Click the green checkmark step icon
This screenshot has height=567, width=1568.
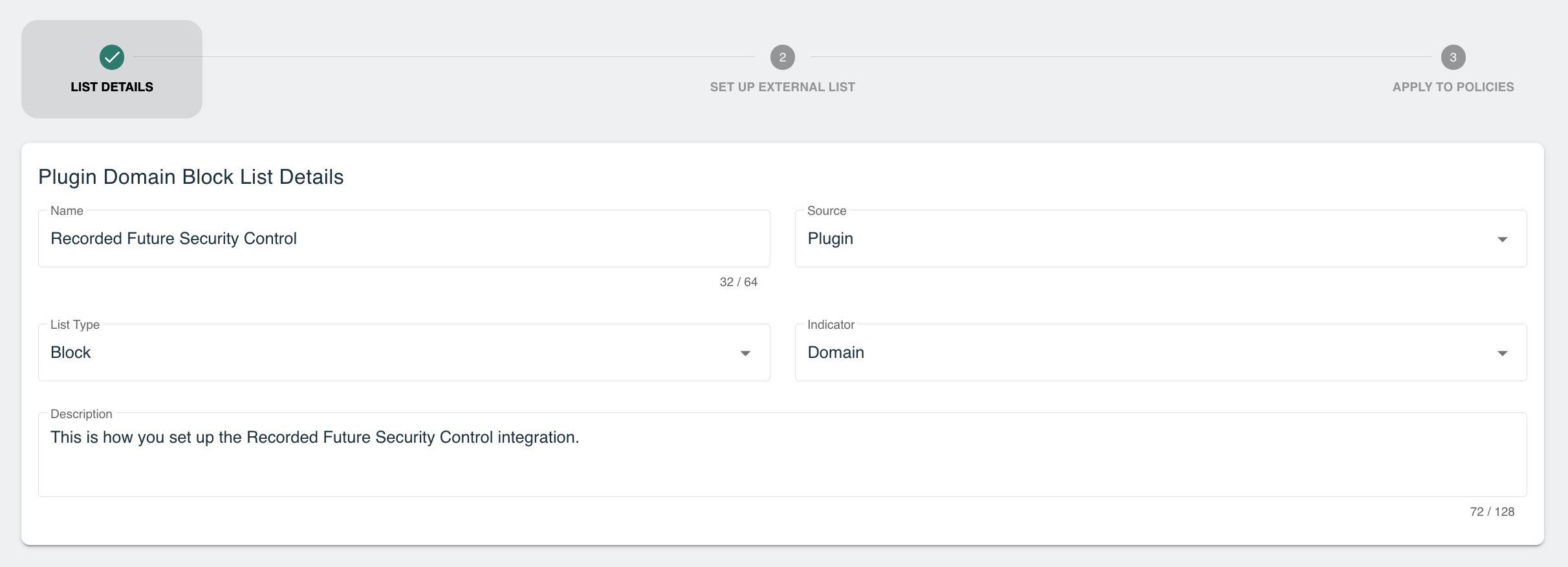coord(112,57)
